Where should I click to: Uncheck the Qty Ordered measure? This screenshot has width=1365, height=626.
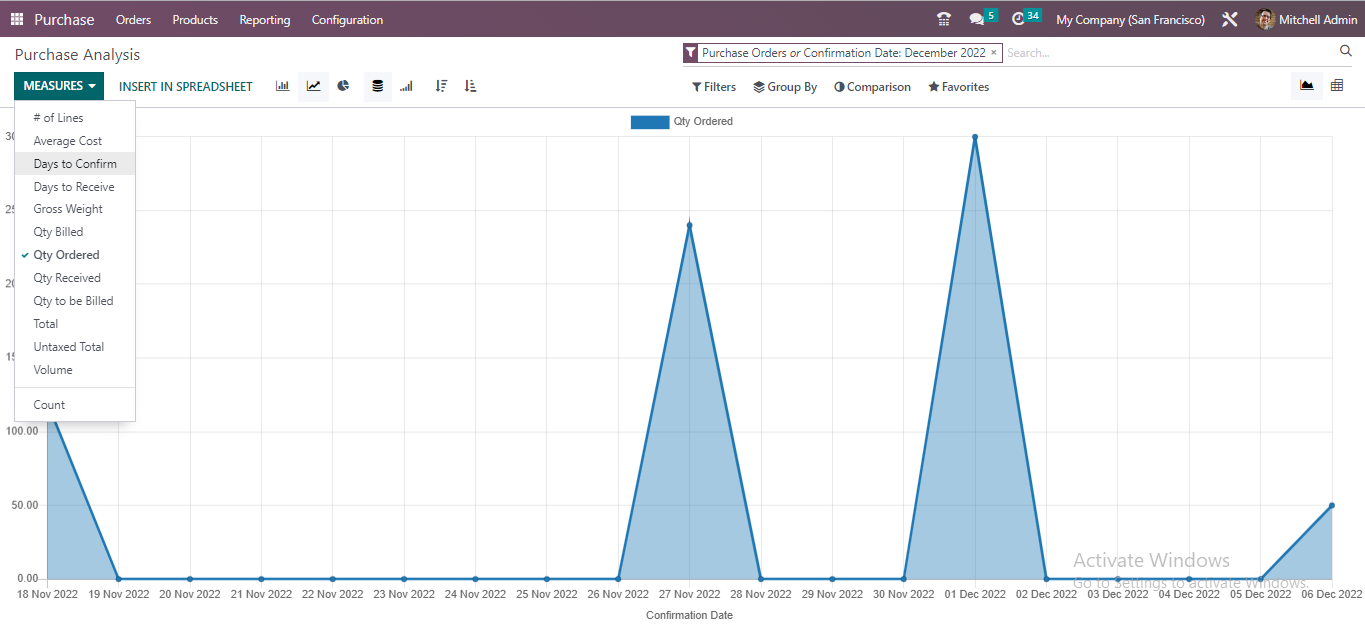pos(66,254)
